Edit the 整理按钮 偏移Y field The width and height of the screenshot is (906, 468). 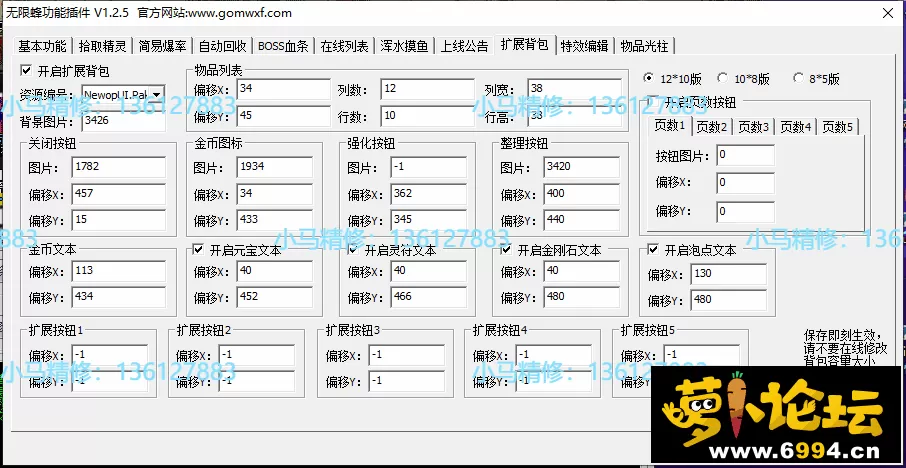(582, 220)
